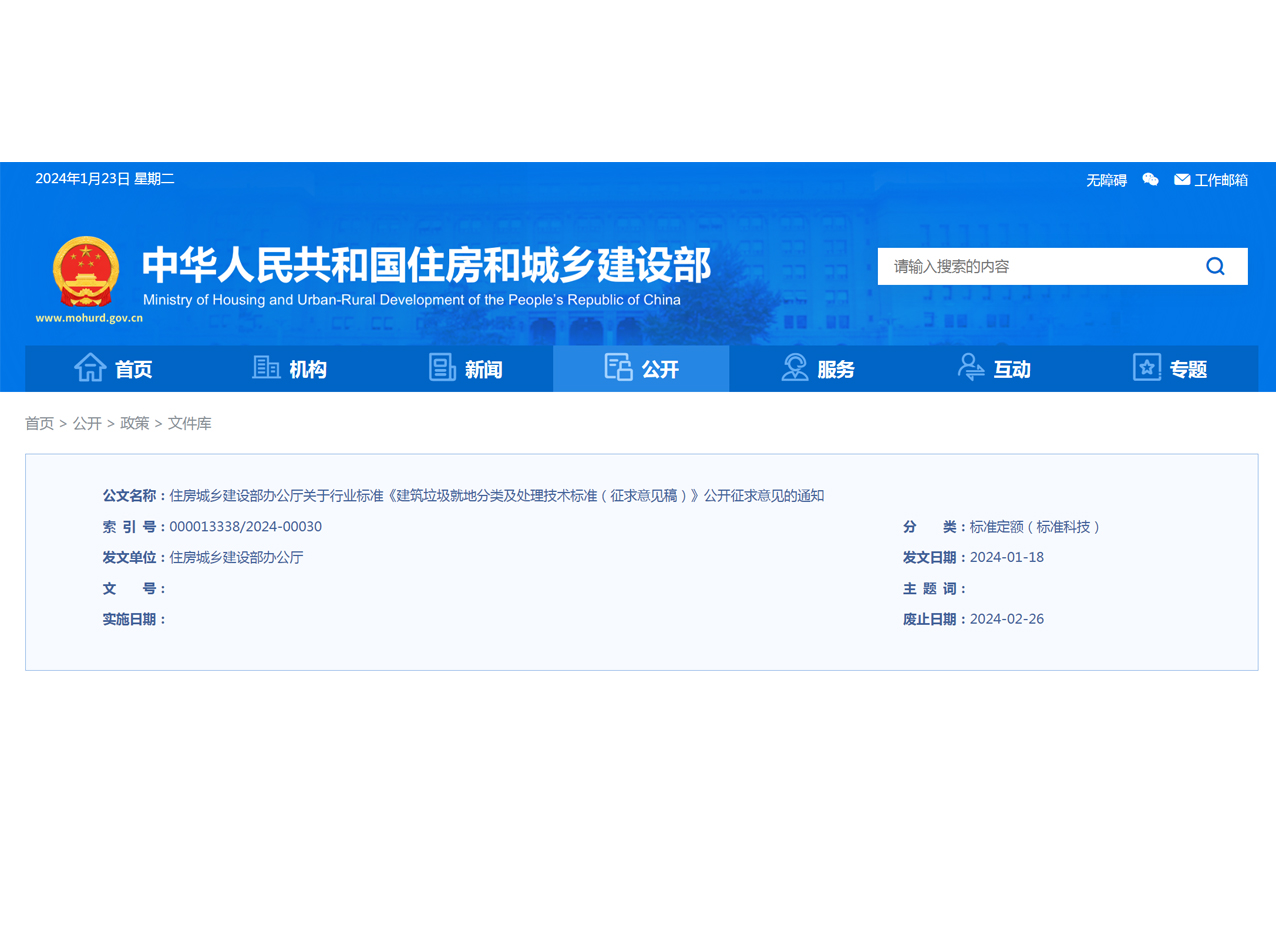Image resolution: width=1276 pixels, height=930 pixels.
Task: Click the date 2024年1月23日 星期二
Action: point(105,179)
